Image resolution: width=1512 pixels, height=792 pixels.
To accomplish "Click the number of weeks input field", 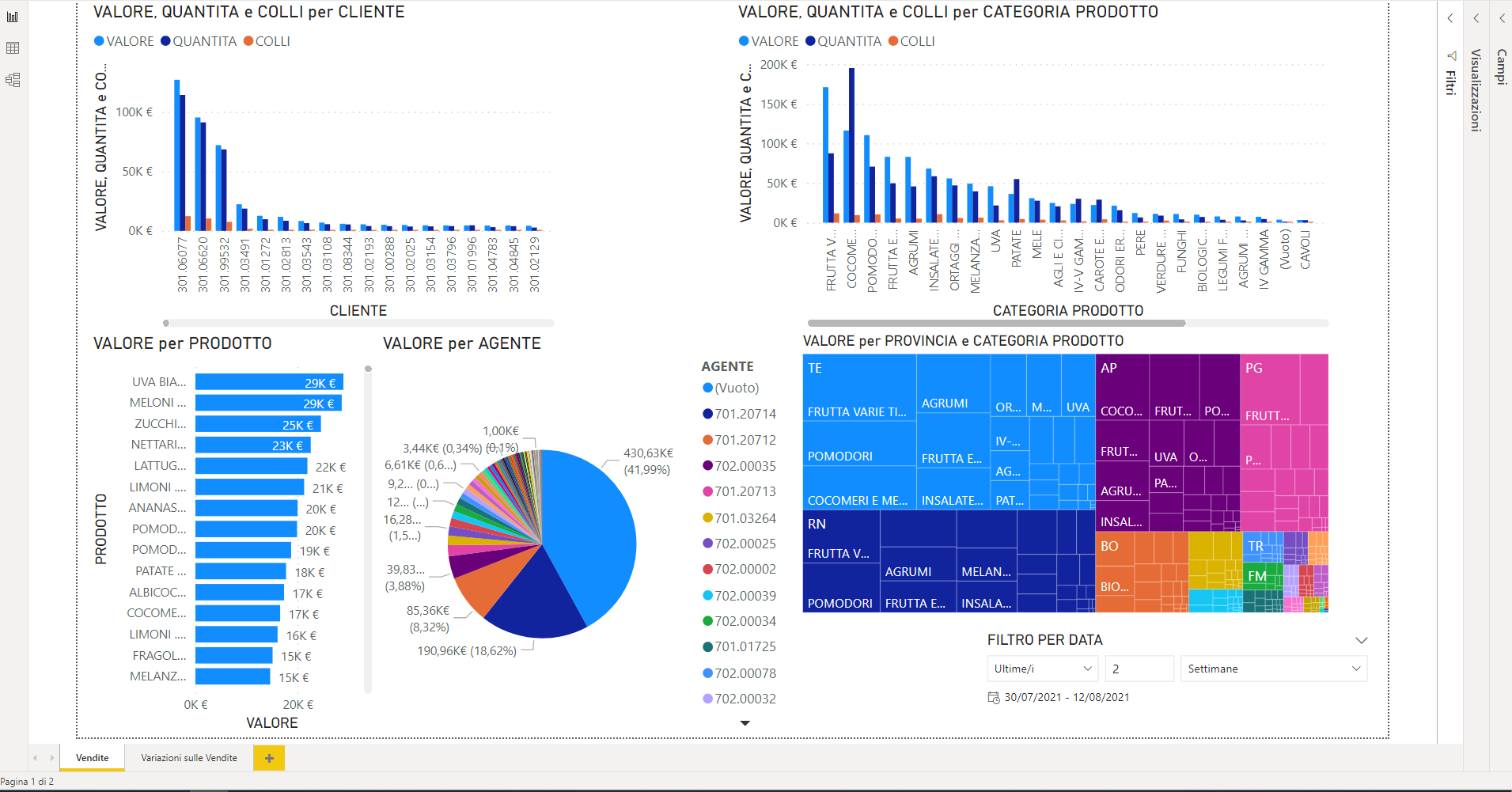I will point(1139,669).
